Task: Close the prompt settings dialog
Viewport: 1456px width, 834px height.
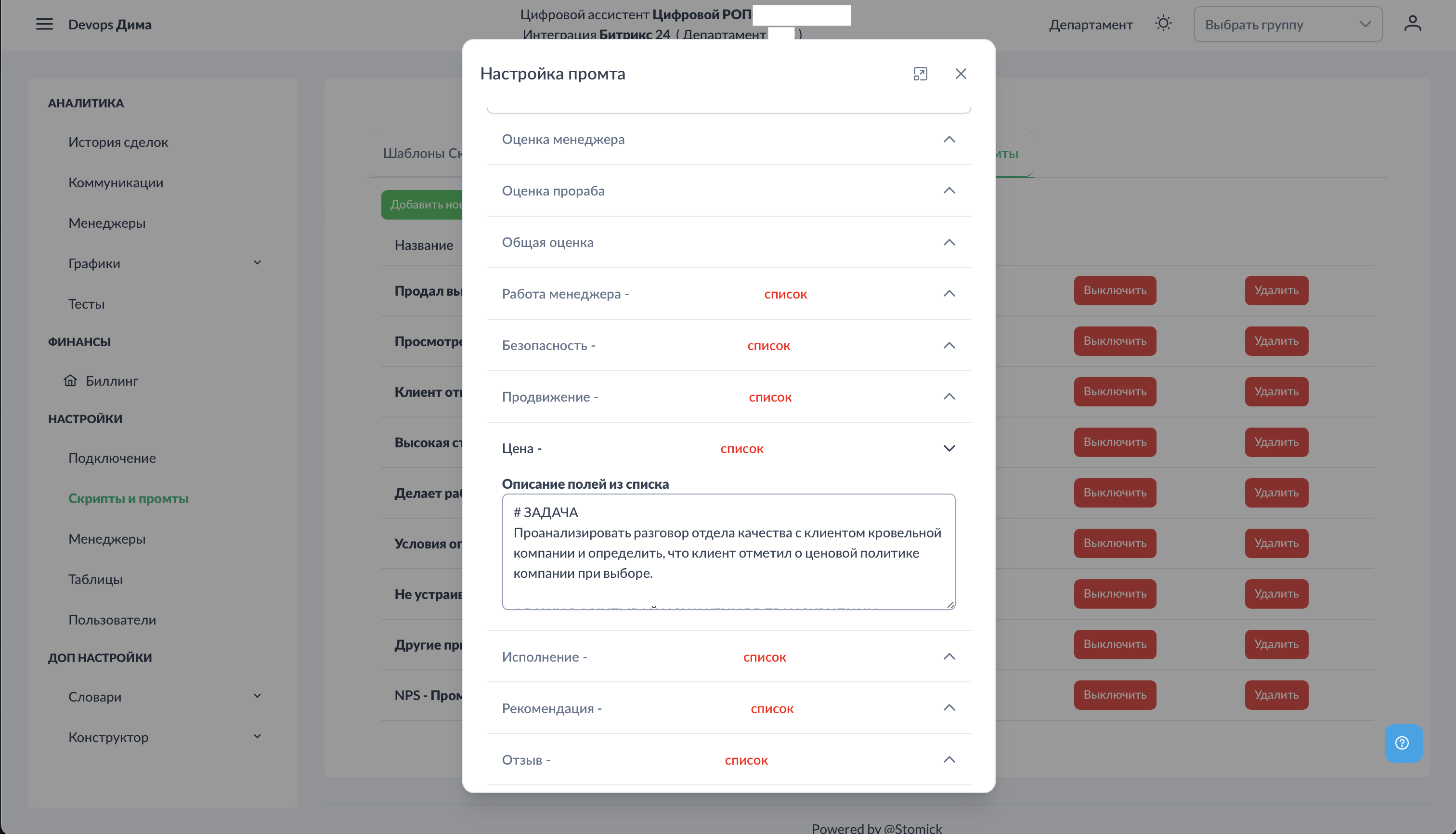Action: point(961,74)
